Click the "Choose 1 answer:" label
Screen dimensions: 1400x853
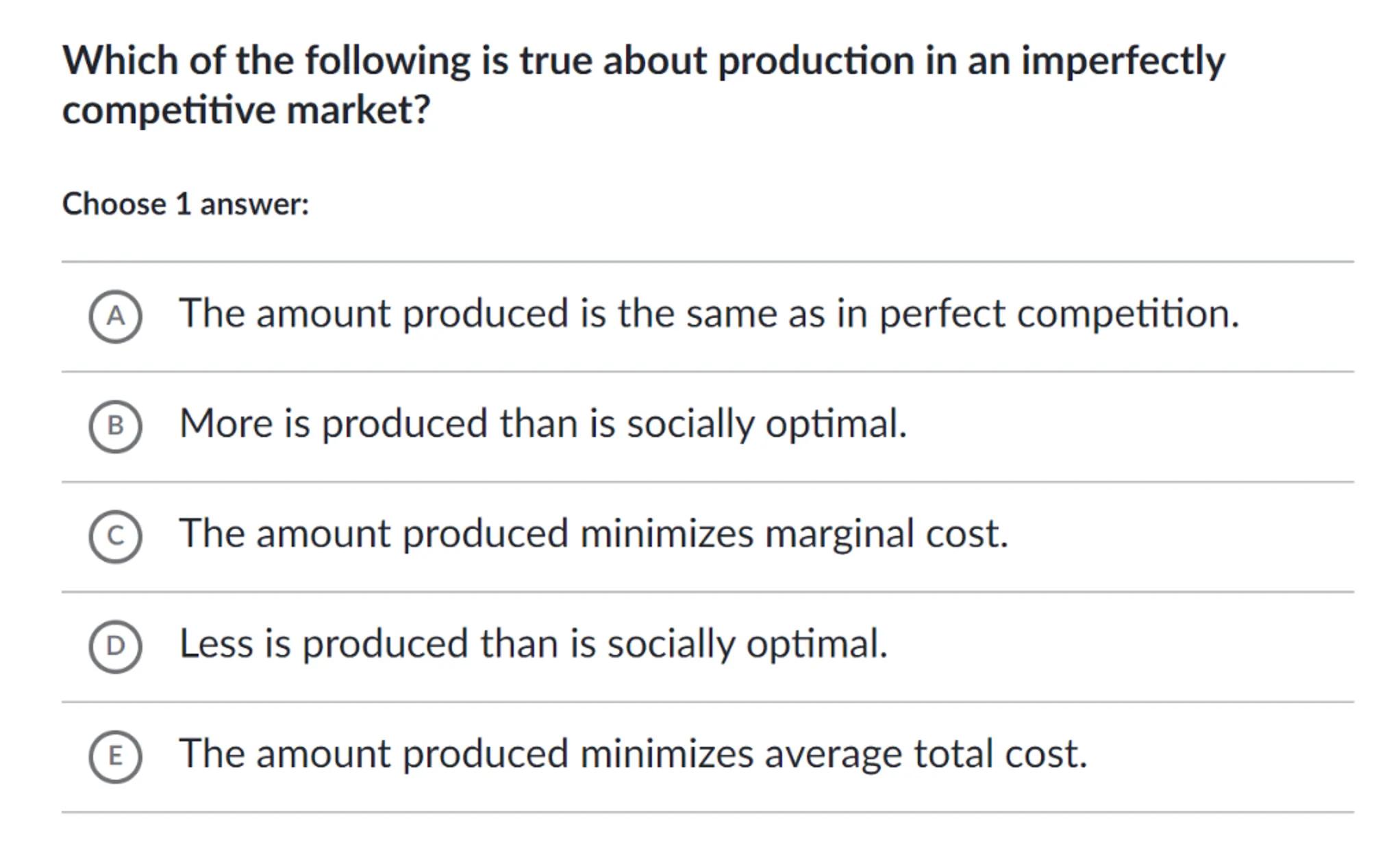click(x=186, y=204)
